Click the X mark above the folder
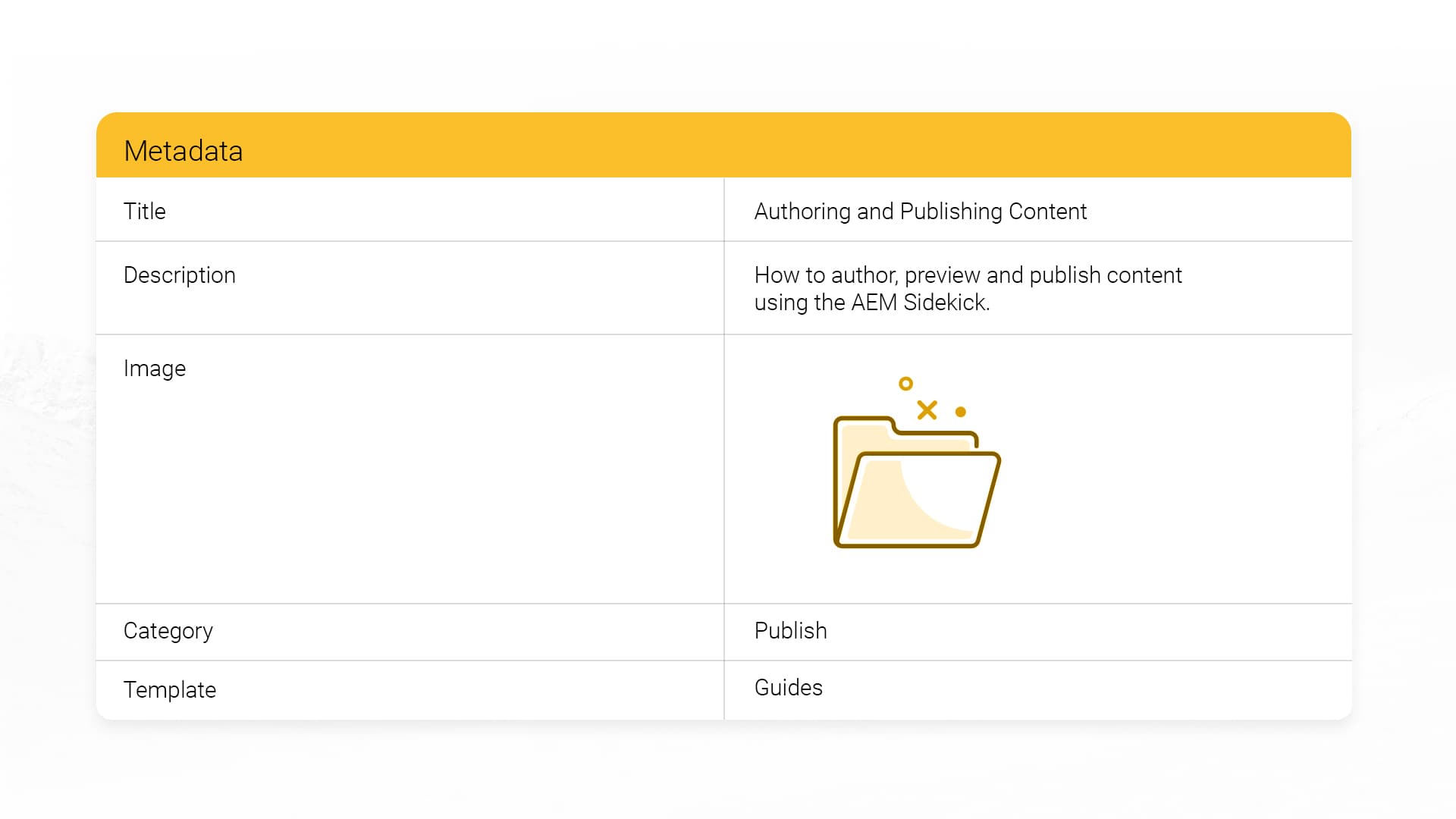This screenshot has width=1456, height=819. (927, 410)
